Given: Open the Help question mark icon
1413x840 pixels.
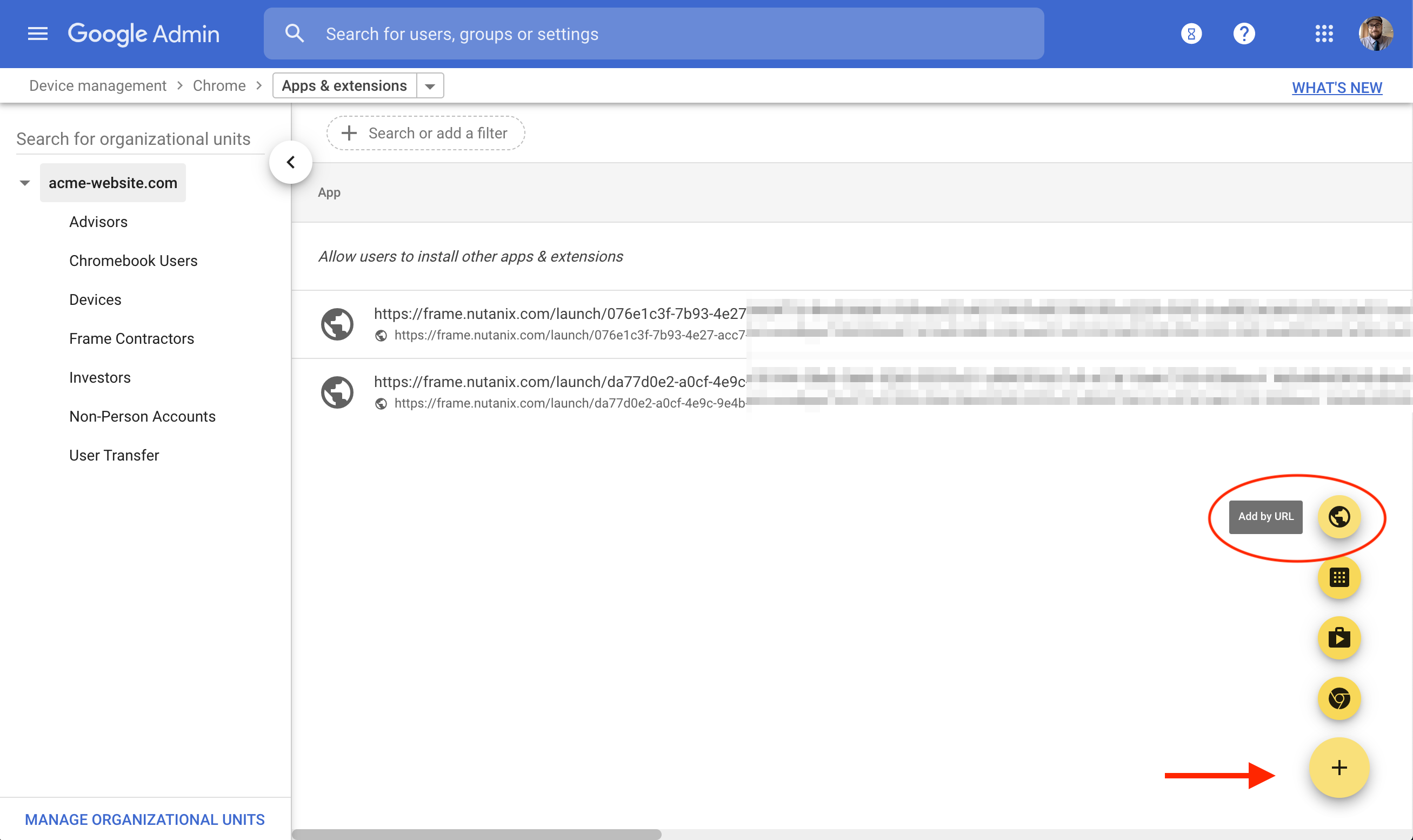Looking at the screenshot, I should click(1243, 34).
